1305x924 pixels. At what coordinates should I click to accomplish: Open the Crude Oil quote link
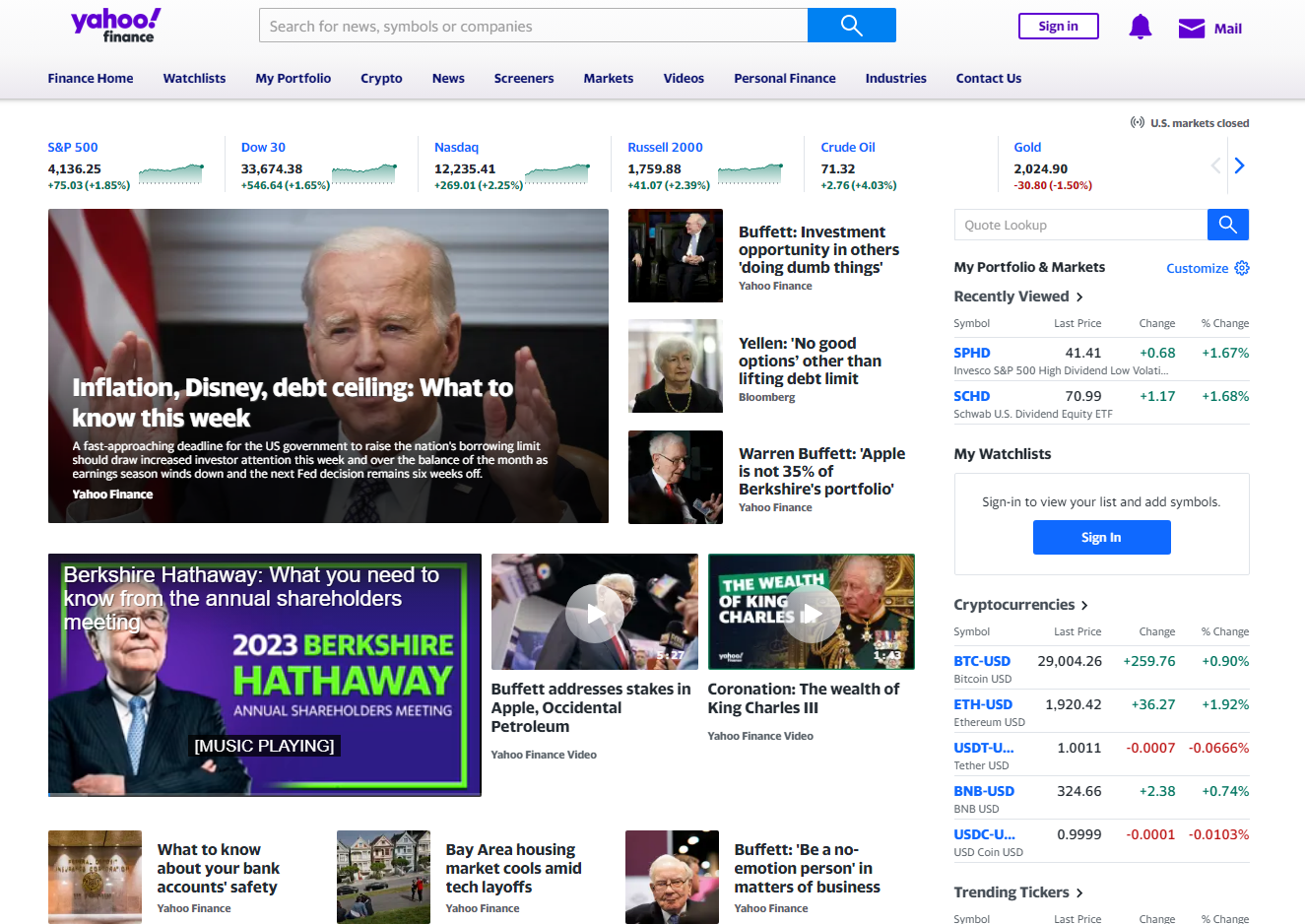(x=848, y=148)
